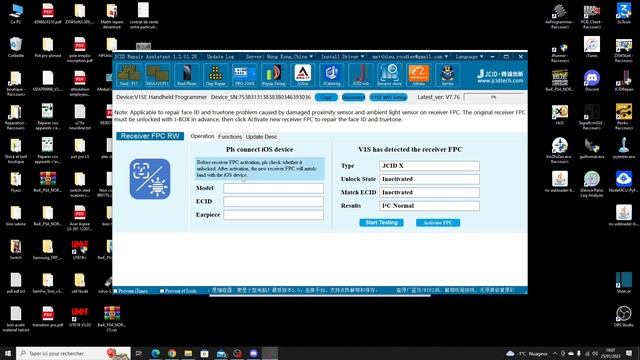Open the notification center icon
The image size is (640, 360).
tap(629, 353)
